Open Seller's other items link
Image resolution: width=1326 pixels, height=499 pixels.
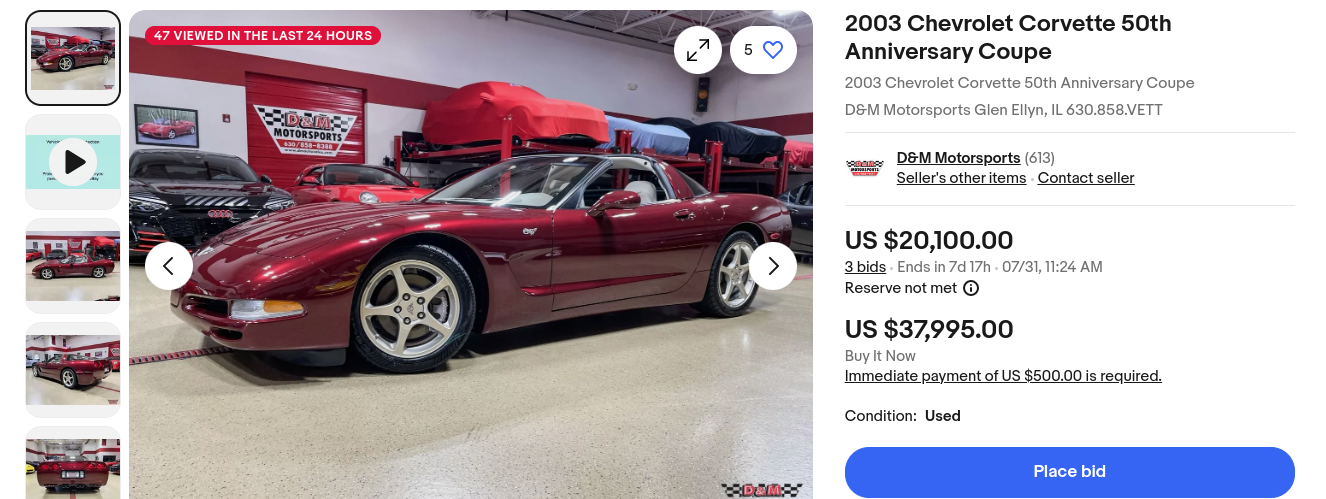pos(961,178)
